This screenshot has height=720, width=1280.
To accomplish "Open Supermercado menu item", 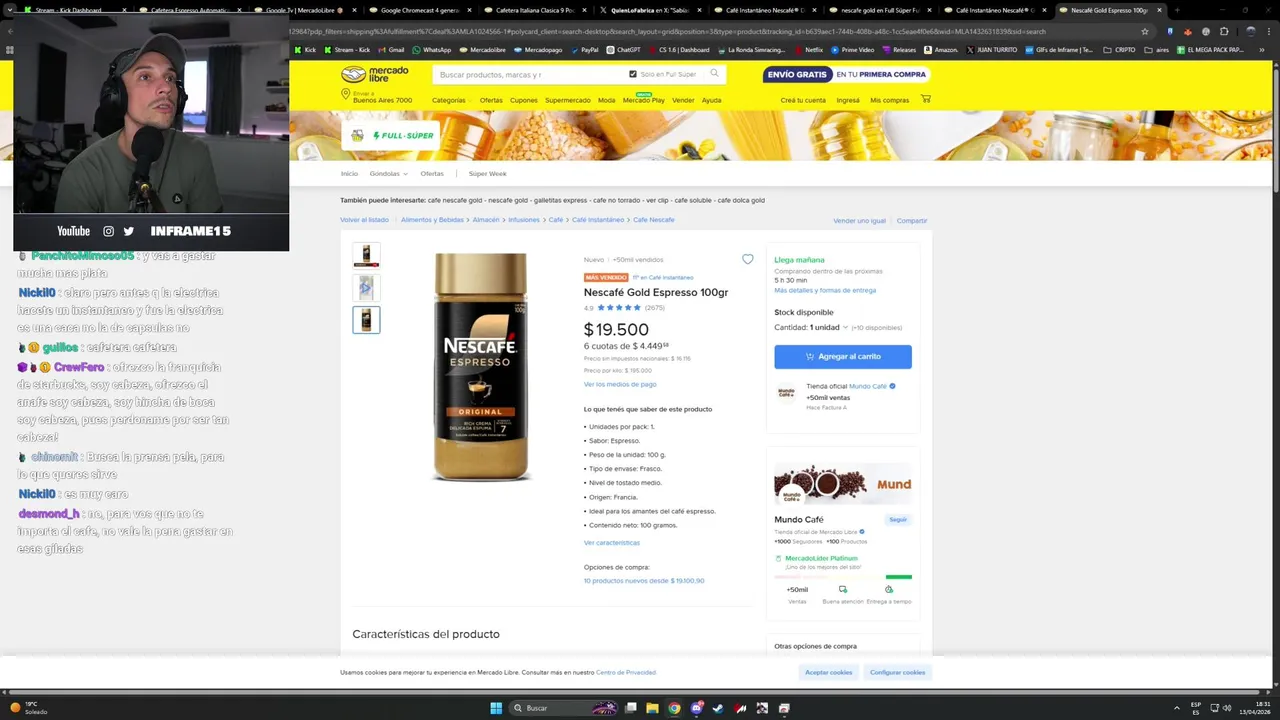I will [568, 100].
